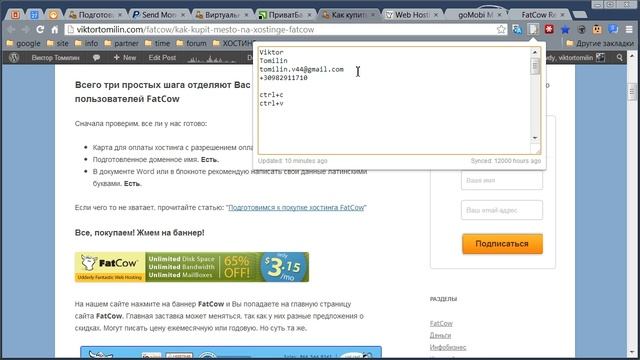Open the partner bookmarks folder
640x360 pixels.
121,43
